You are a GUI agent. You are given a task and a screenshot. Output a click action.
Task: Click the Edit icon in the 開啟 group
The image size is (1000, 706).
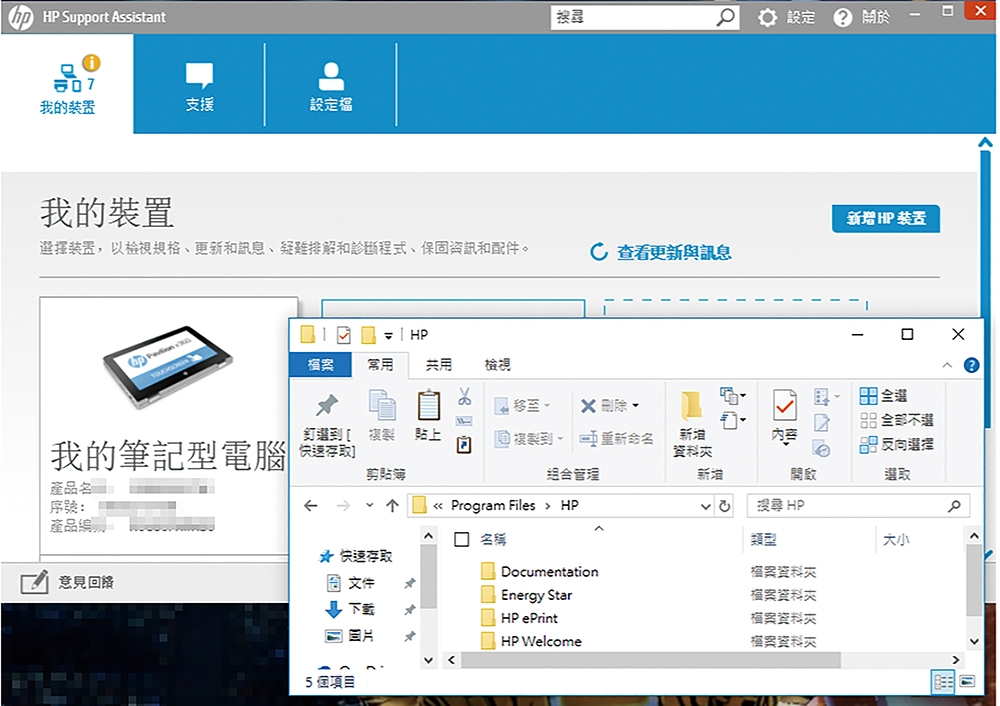point(821,423)
